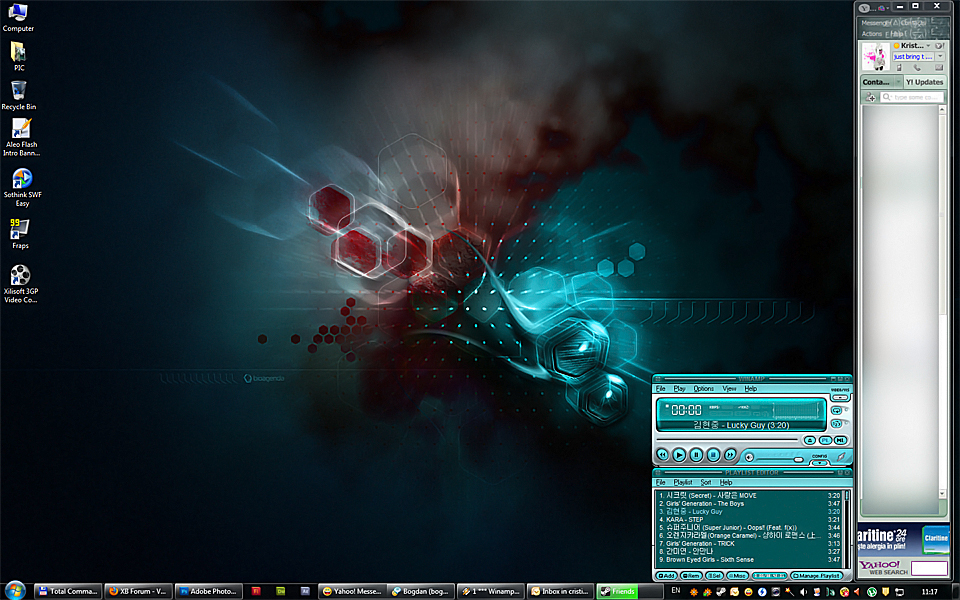
Task: Open the Winamp VIDEO/VIS drawer
Action: coord(840,397)
